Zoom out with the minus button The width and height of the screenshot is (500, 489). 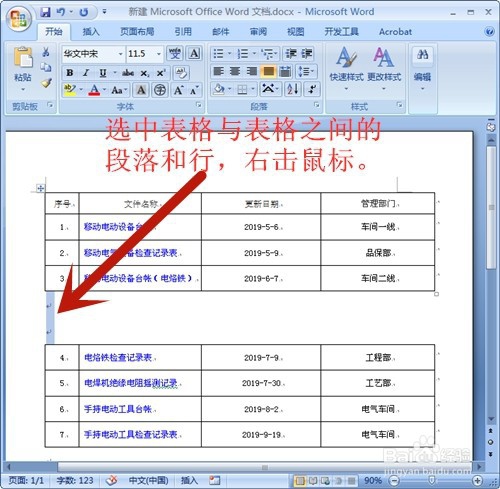394,481
